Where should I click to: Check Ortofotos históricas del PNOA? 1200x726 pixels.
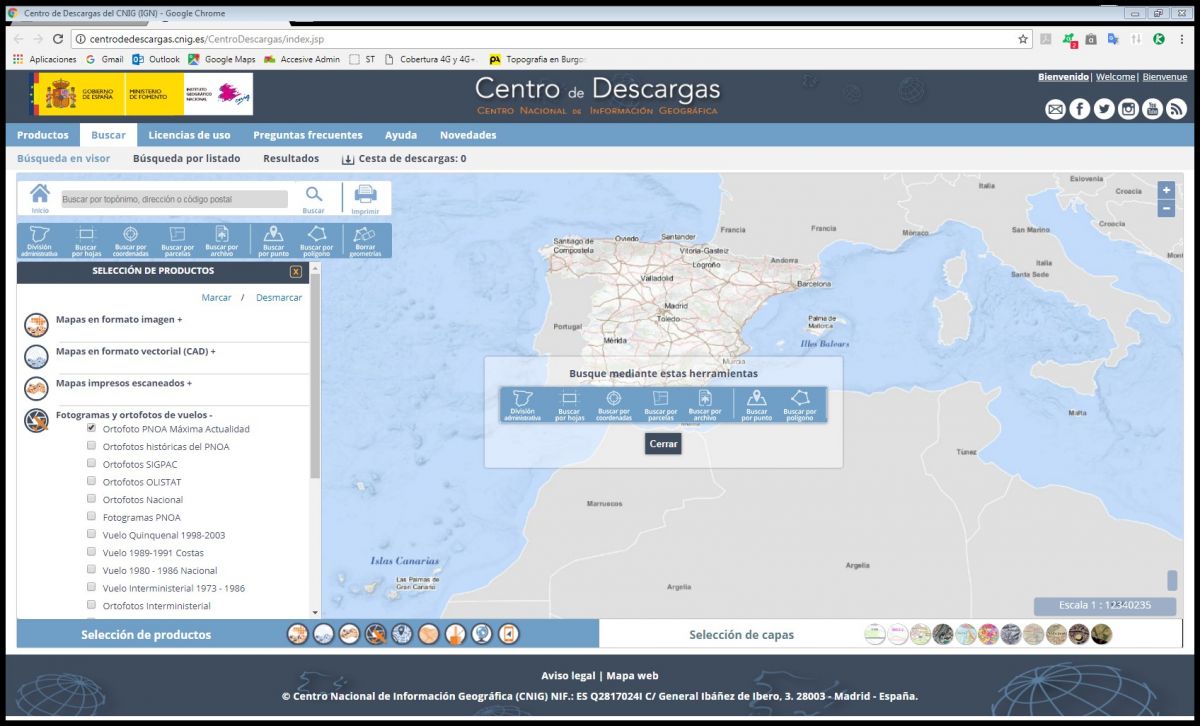92,446
